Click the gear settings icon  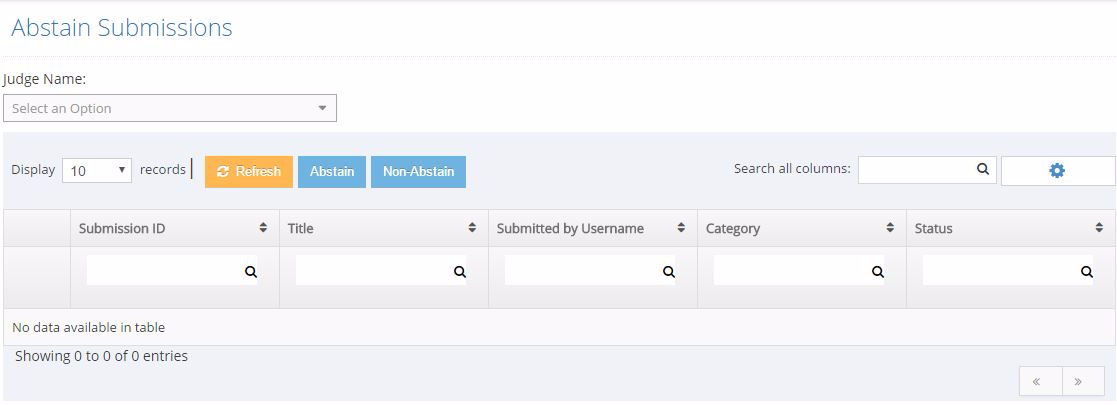click(1057, 171)
